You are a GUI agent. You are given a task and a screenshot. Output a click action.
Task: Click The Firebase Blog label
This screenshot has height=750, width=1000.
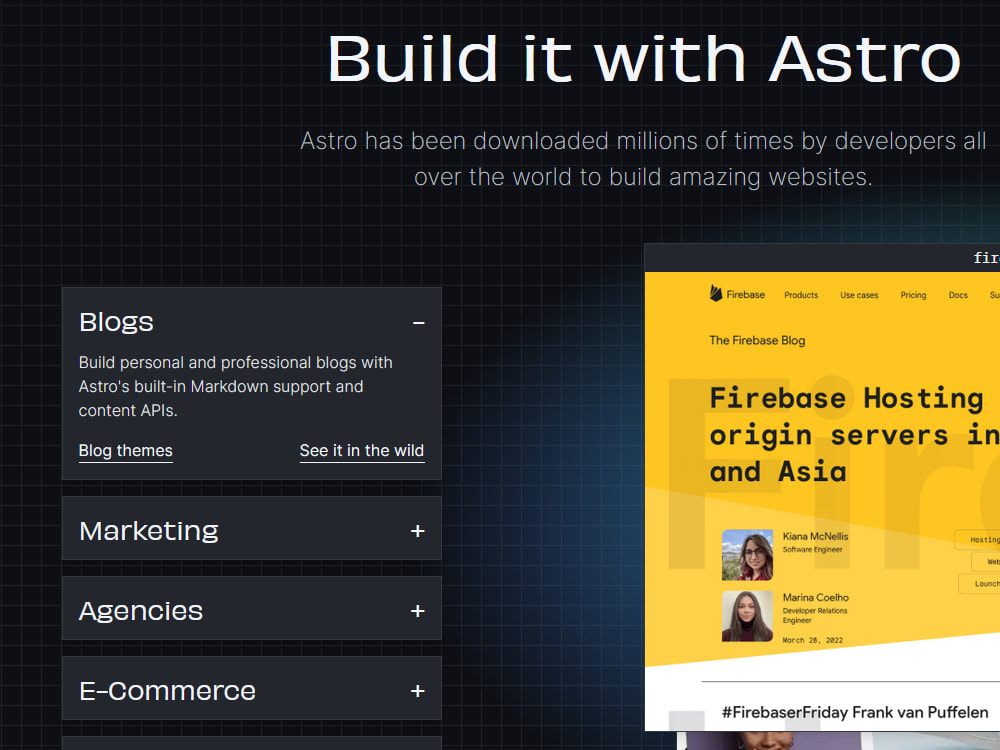pos(757,341)
